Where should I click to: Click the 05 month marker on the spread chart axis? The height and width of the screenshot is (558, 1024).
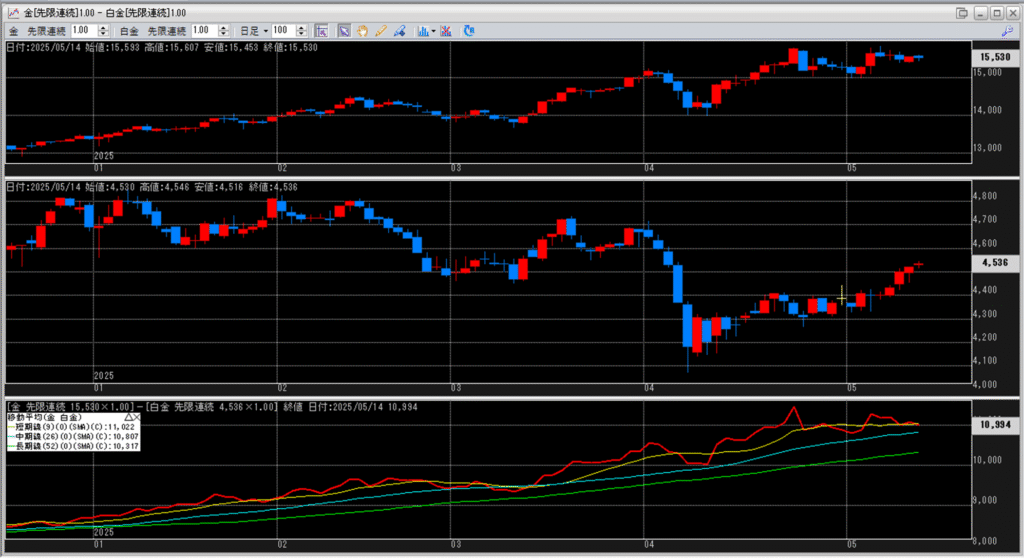point(852,544)
